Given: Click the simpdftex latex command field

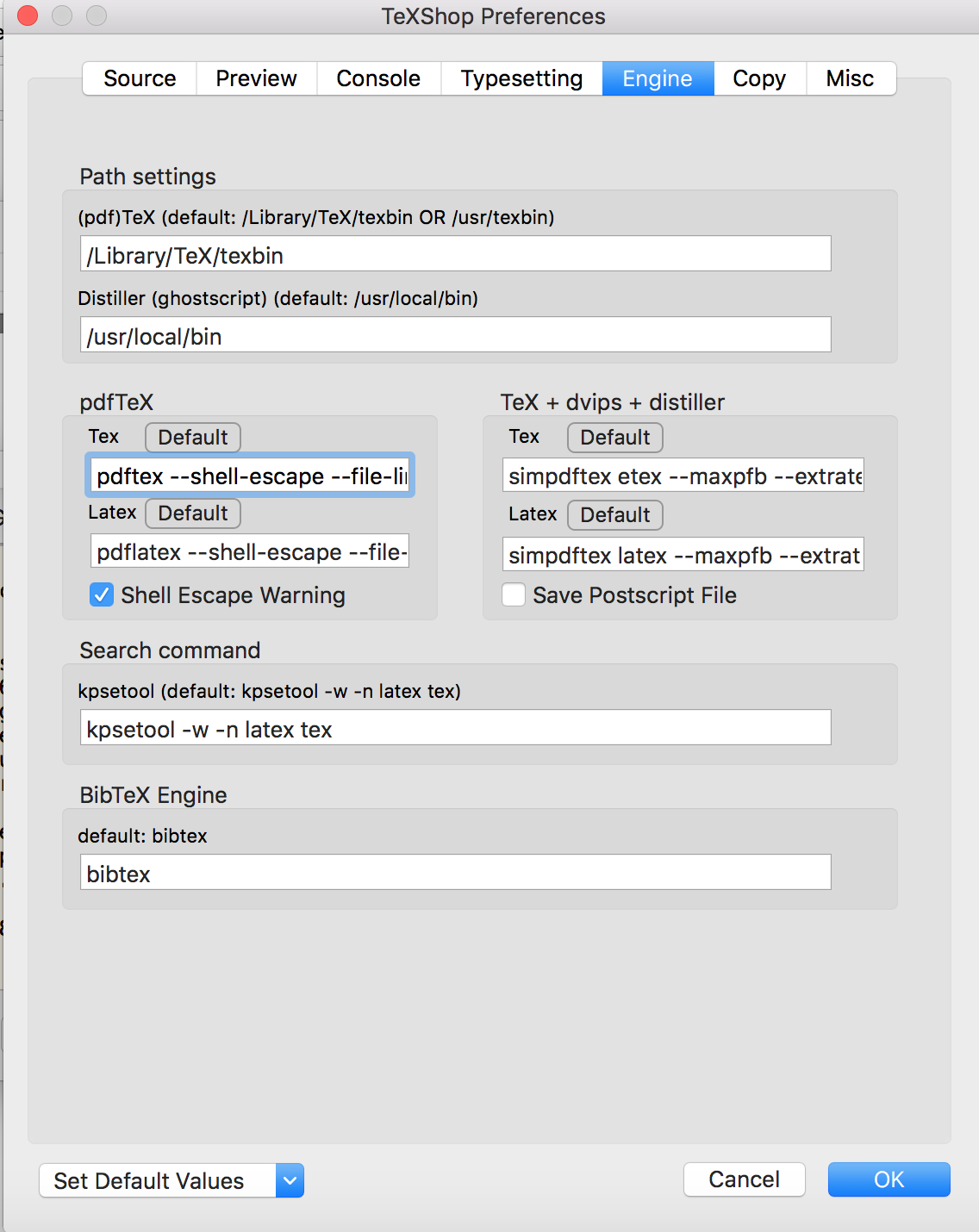Looking at the screenshot, I should (683, 554).
